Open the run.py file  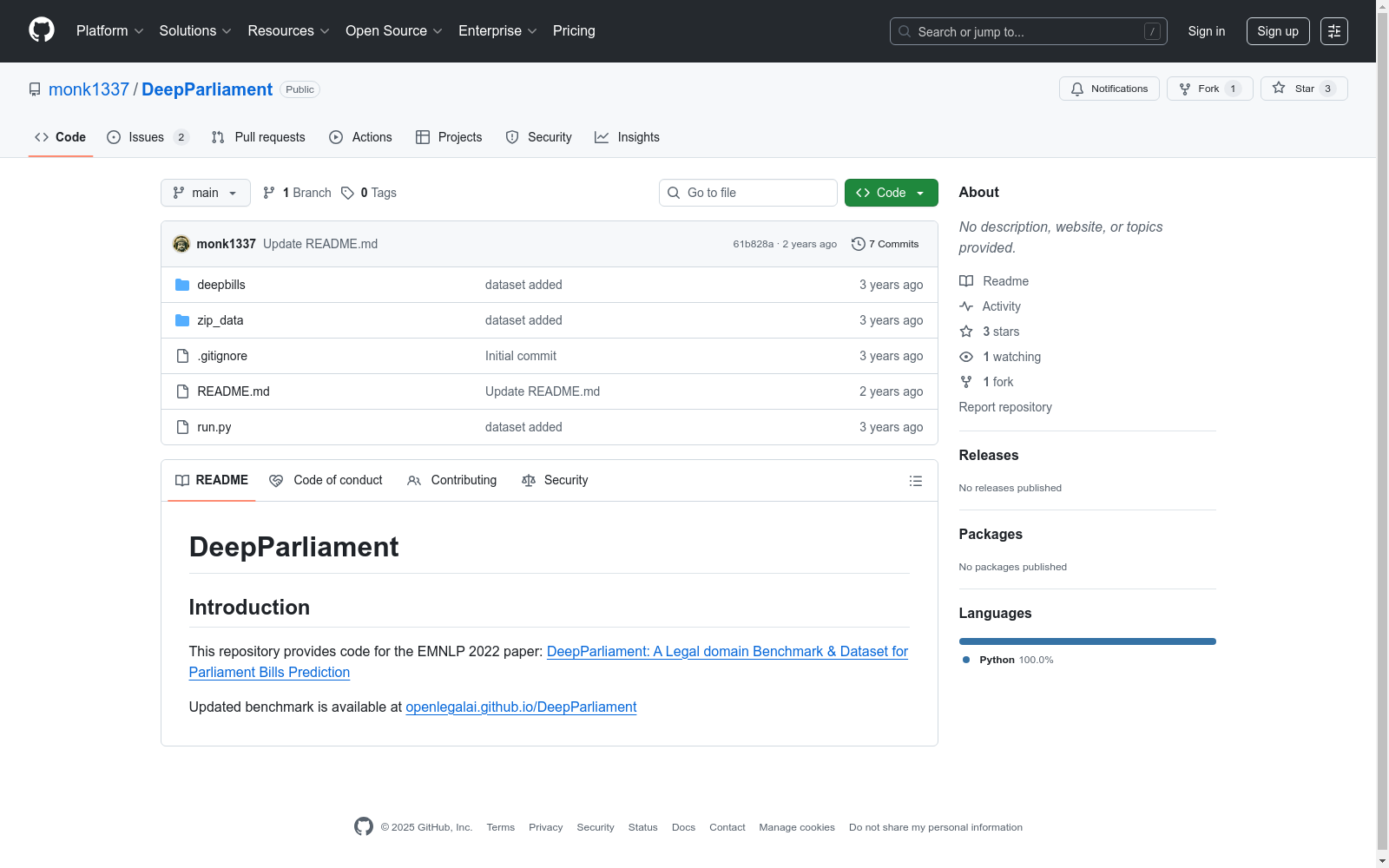point(214,427)
